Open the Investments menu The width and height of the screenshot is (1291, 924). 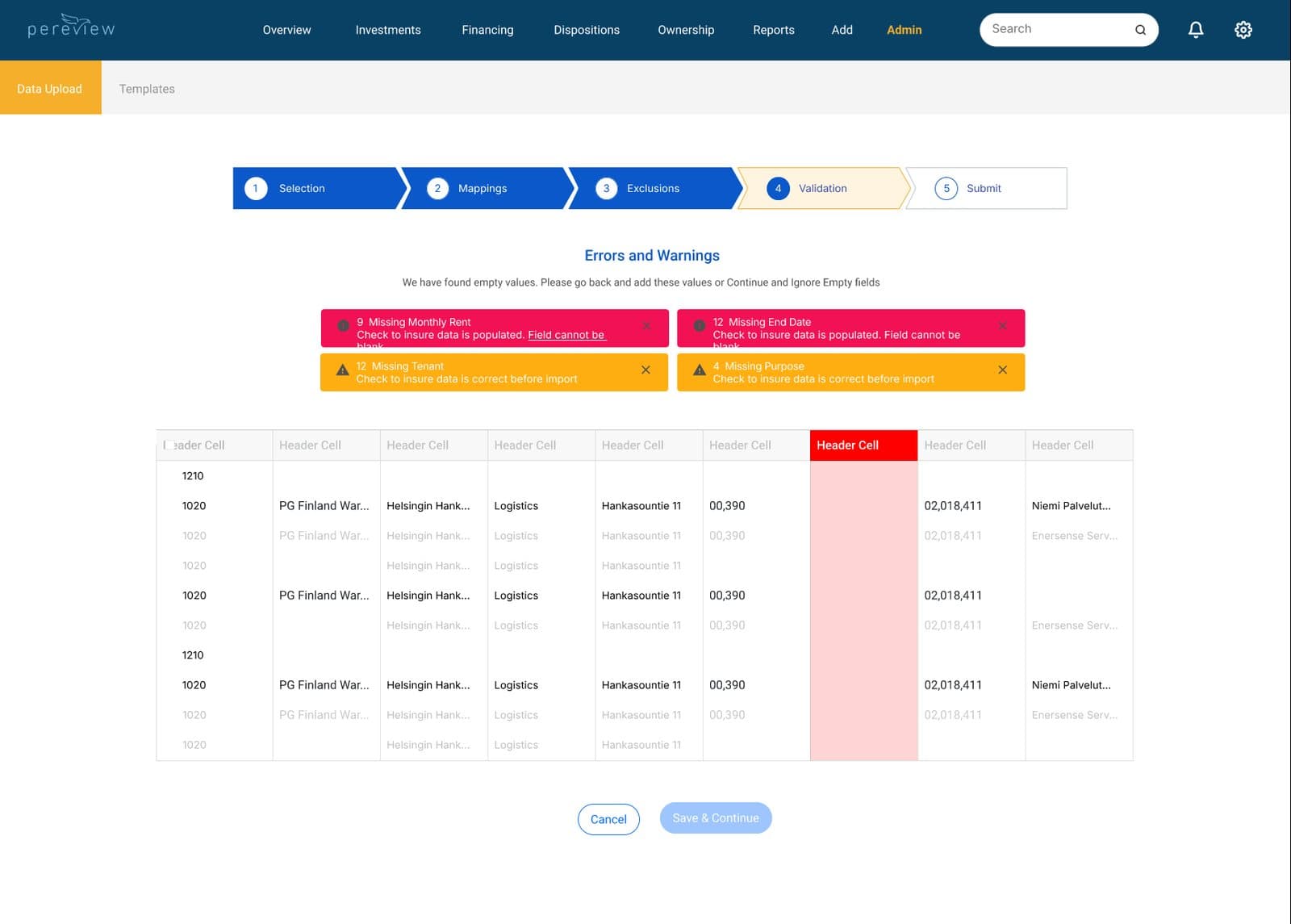tap(388, 30)
